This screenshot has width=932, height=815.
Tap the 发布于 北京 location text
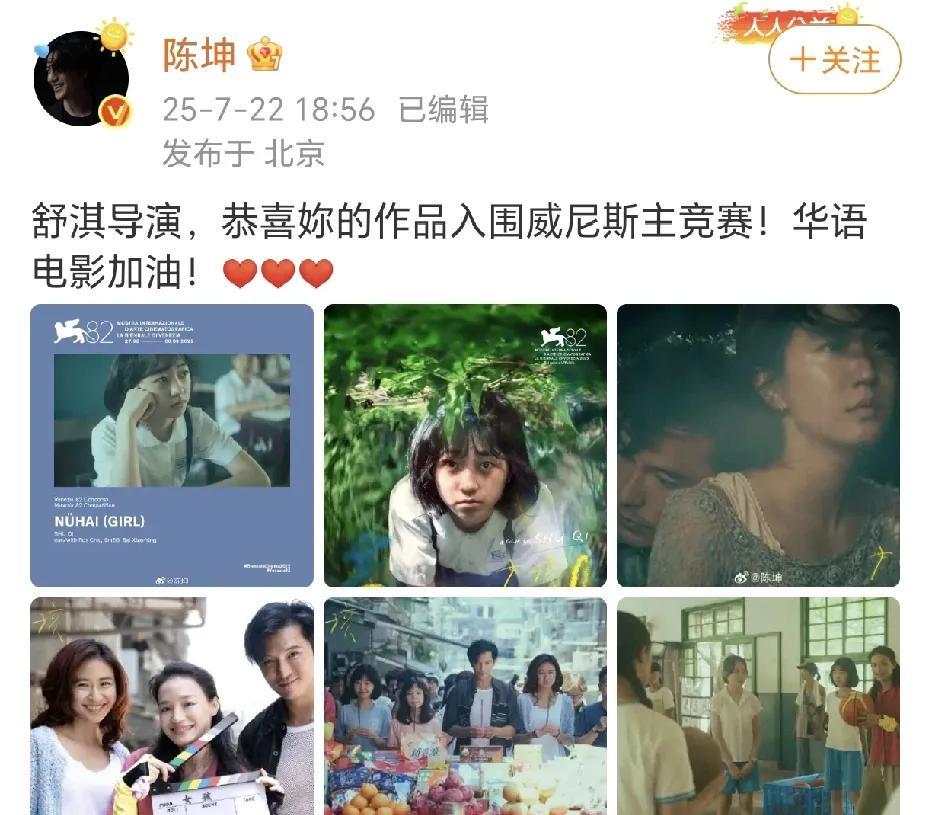click(x=244, y=153)
